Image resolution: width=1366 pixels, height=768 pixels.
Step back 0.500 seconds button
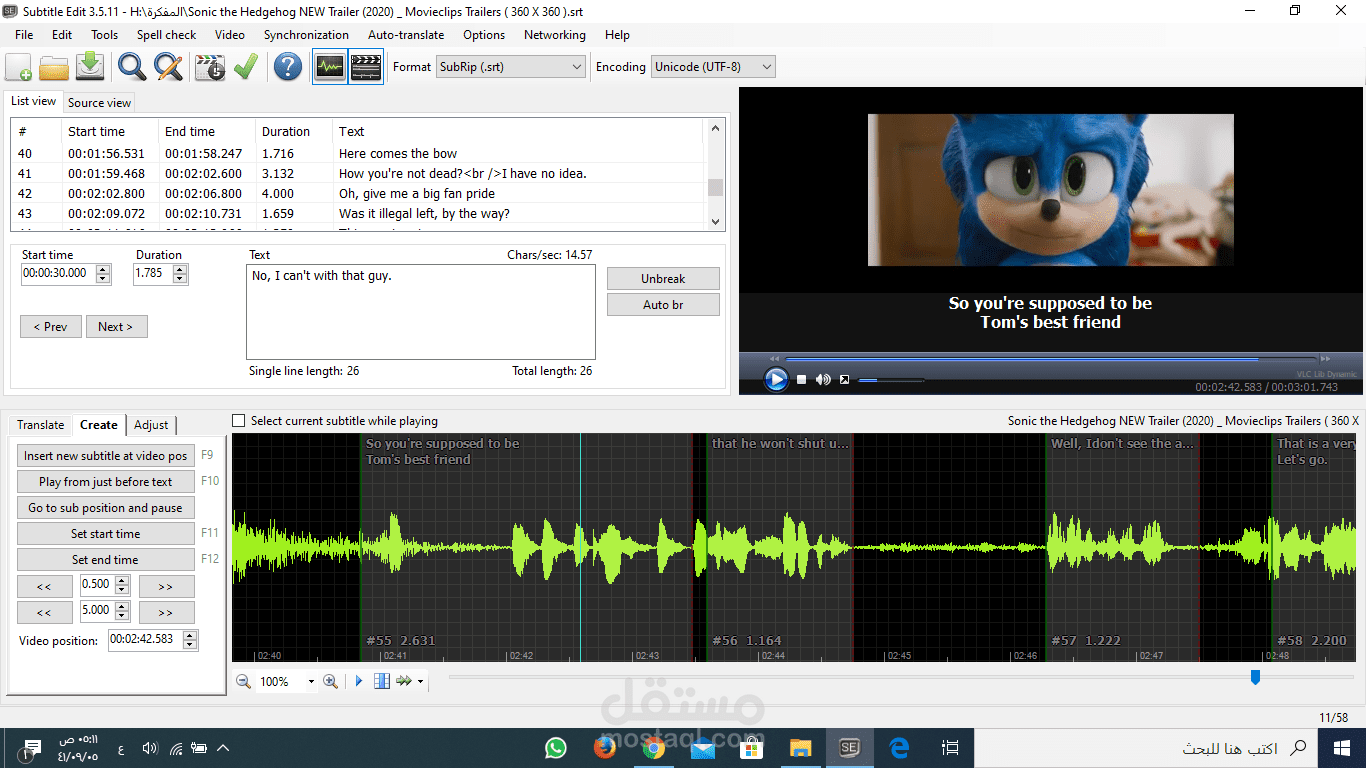point(44,586)
